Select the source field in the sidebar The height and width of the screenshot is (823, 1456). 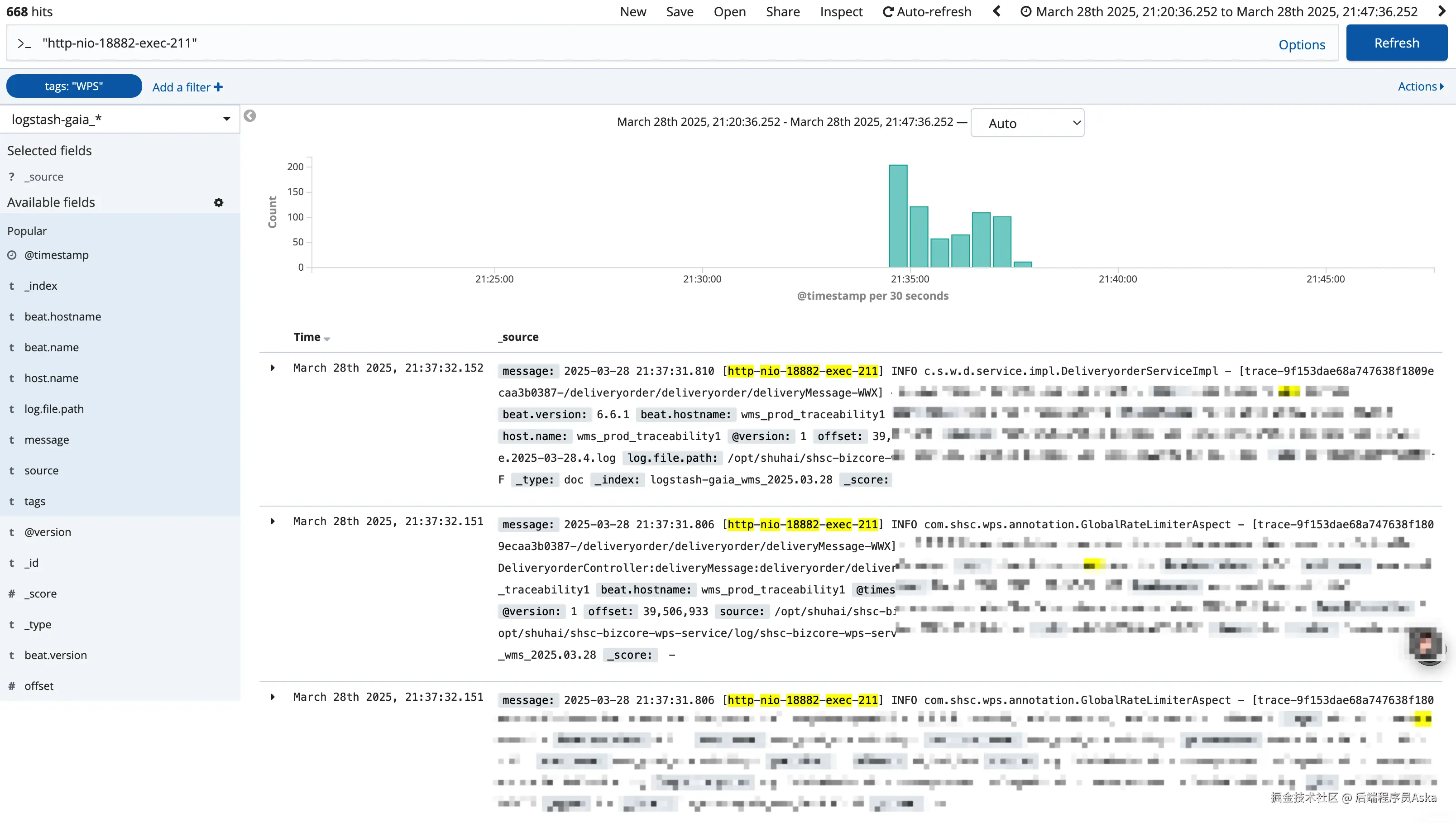(x=41, y=470)
